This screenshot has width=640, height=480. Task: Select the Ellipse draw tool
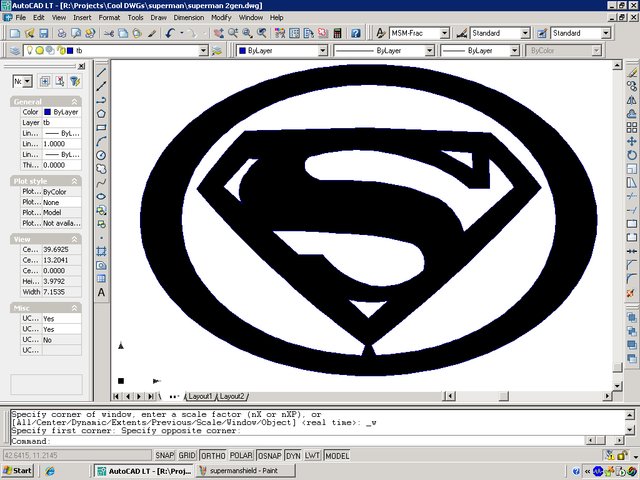[x=102, y=196]
